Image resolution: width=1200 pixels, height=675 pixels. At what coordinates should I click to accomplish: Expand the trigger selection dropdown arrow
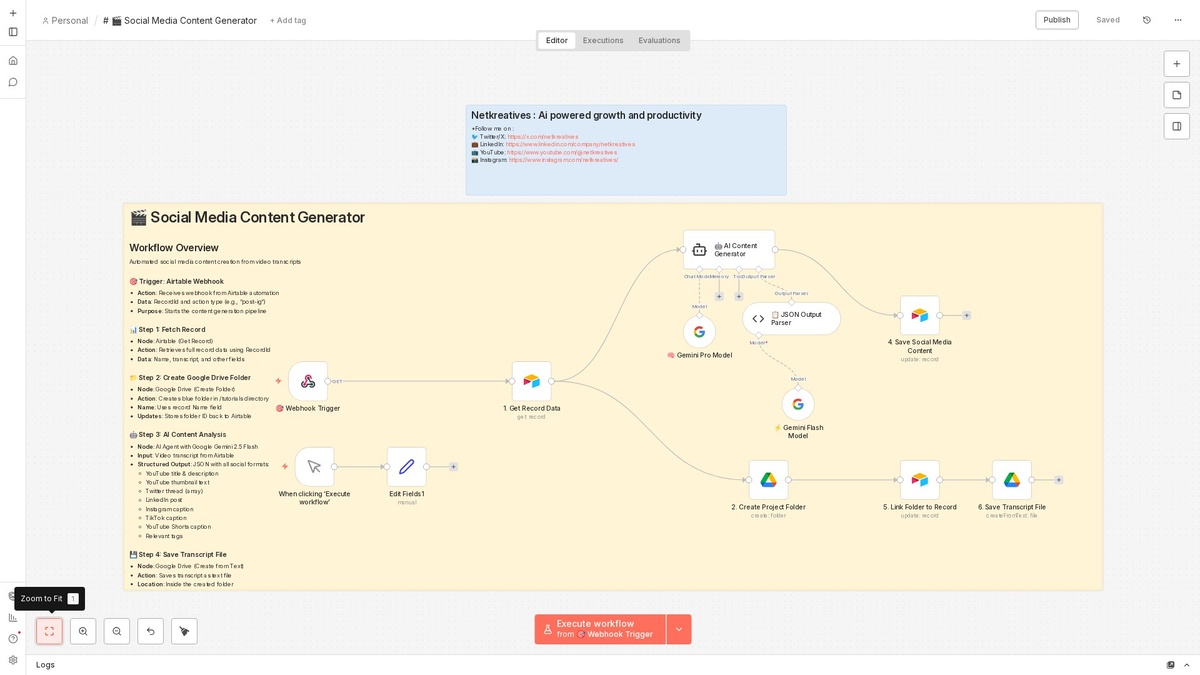(x=679, y=629)
